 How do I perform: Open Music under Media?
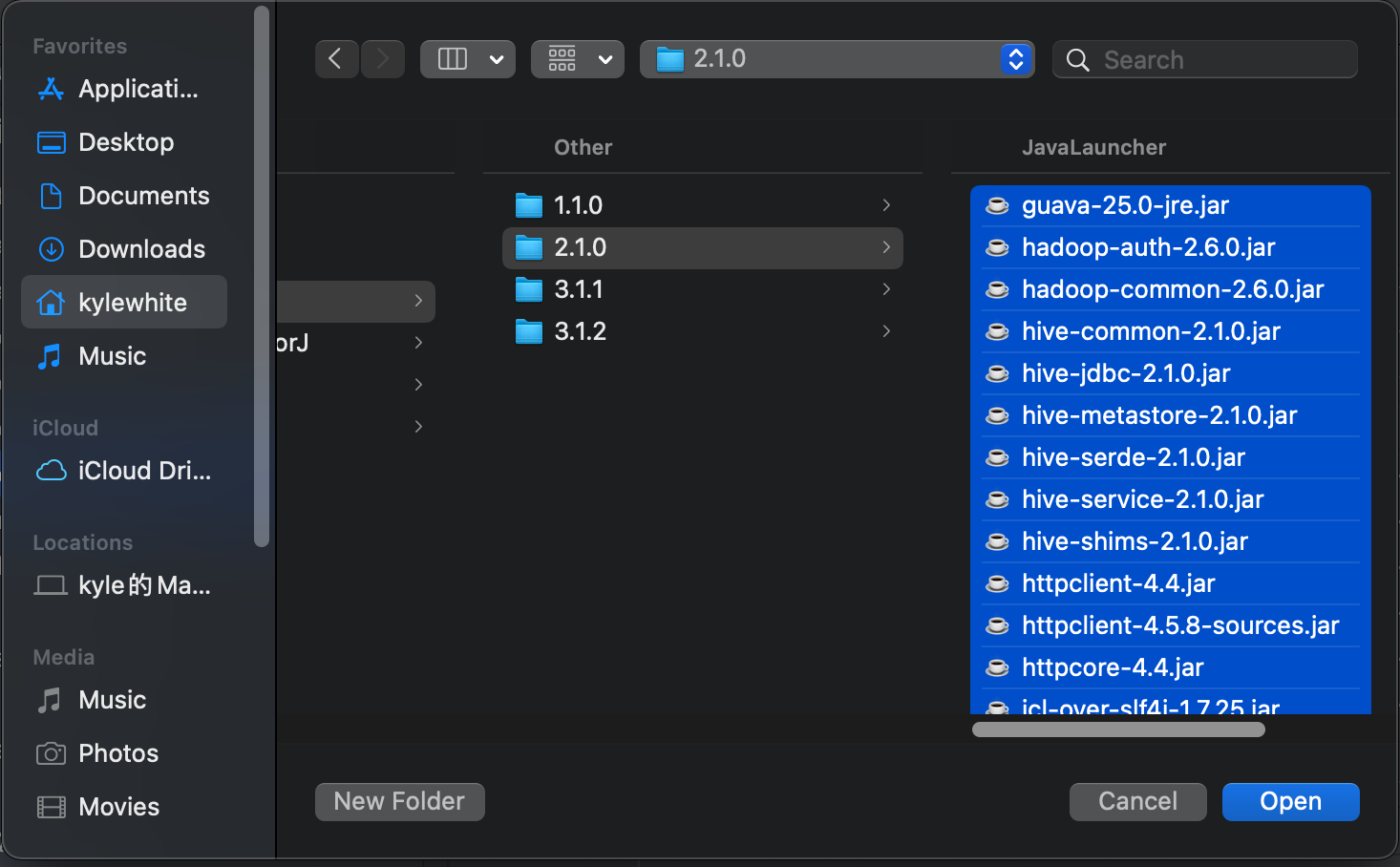(x=124, y=700)
